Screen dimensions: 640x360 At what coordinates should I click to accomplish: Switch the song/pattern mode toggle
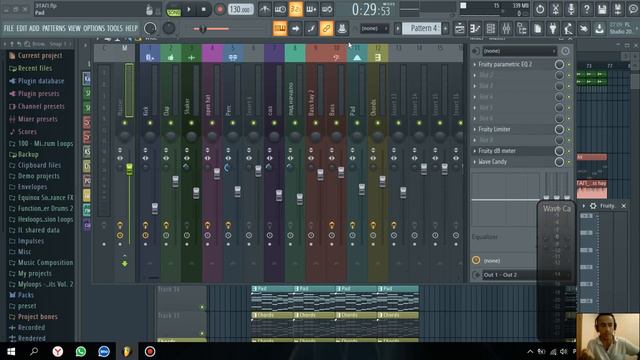tap(174, 10)
